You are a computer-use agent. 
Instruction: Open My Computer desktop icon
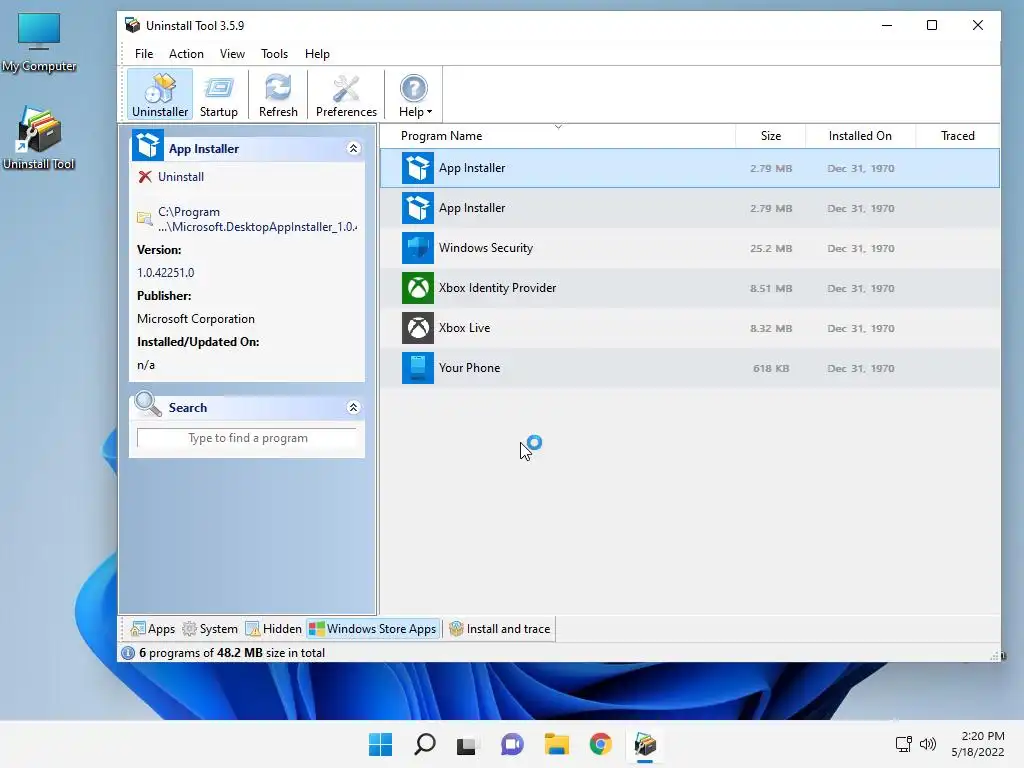[x=39, y=42]
